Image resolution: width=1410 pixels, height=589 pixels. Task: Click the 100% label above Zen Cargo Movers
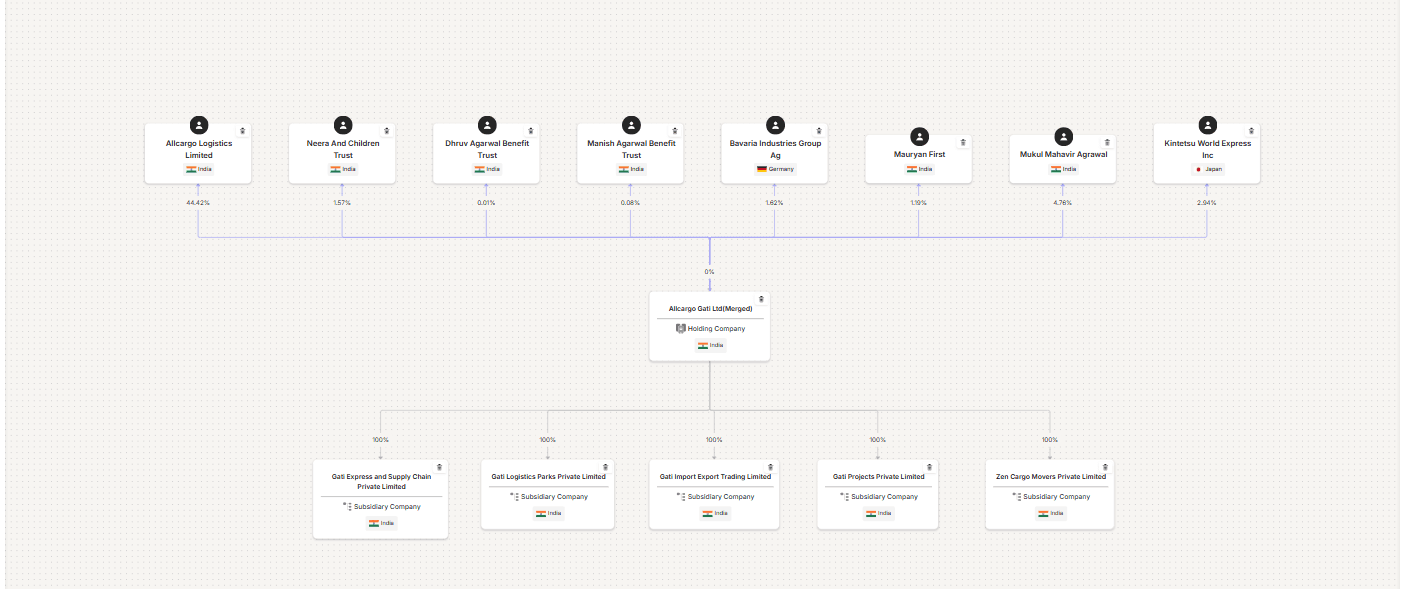coord(1049,440)
